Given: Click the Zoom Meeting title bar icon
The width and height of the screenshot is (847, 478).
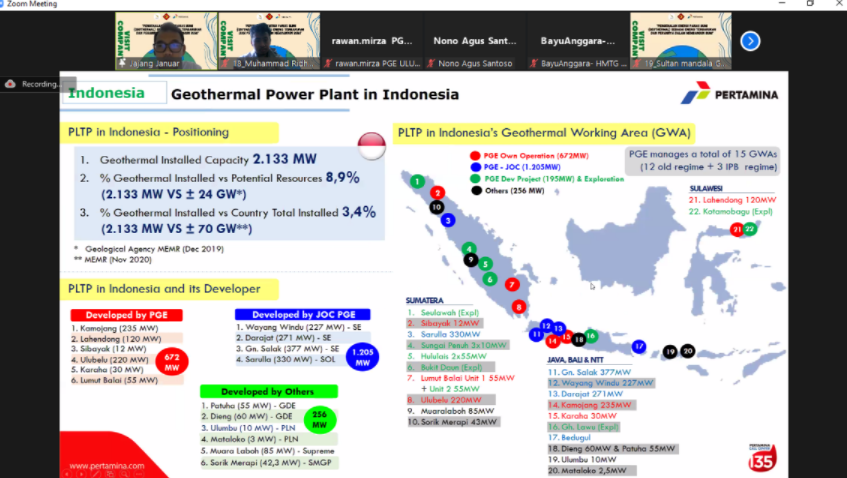Looking at the screenshot, I should 7,5.
